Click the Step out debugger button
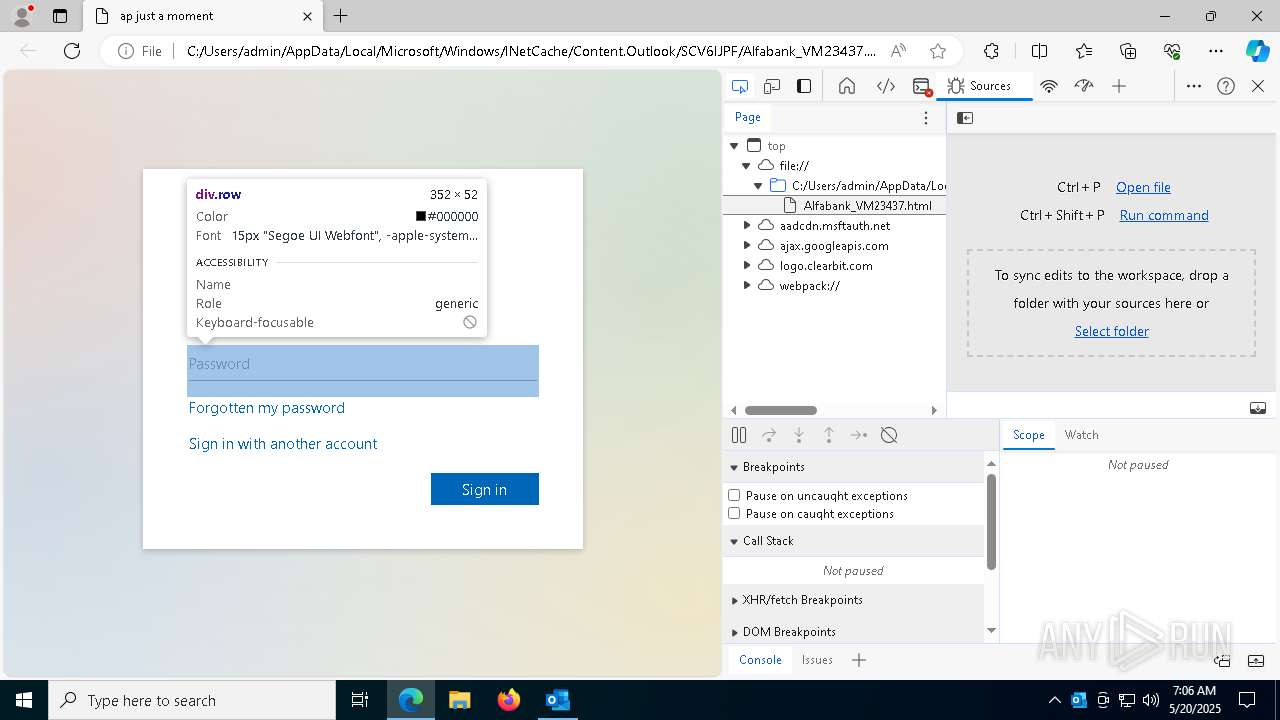1280x720 pixels. point(829,435)
